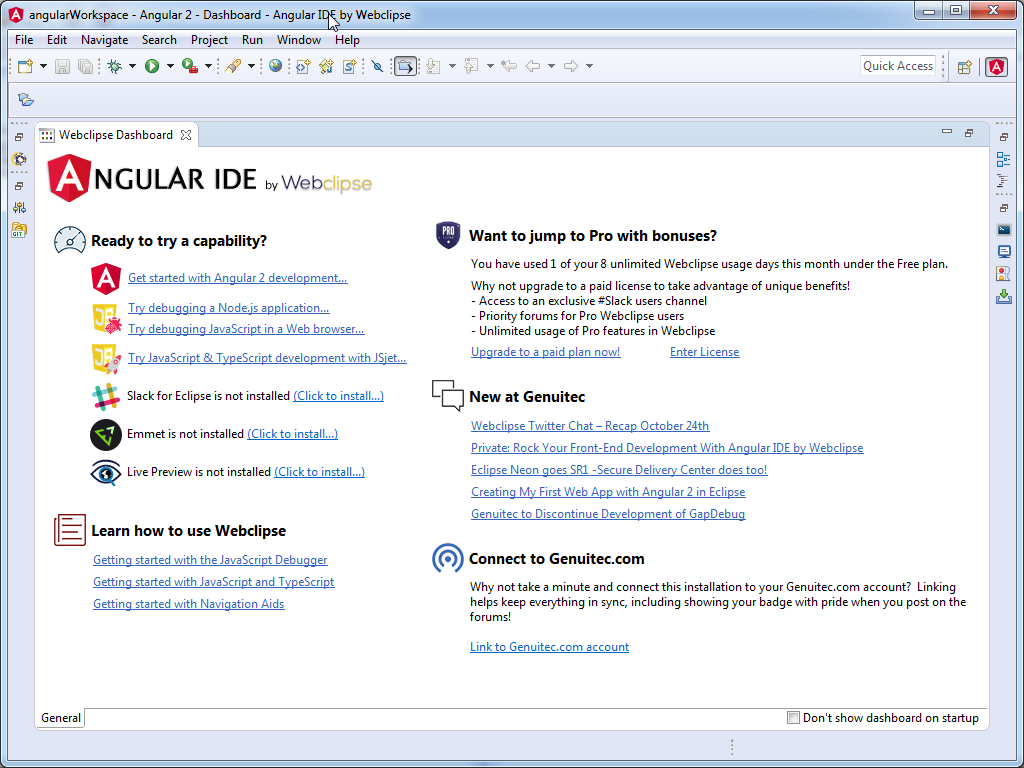Image resolution: width=1024 pixels, height=768 pixels.
Task: Minimize the dashboard editor area
Action: point(947,133)
